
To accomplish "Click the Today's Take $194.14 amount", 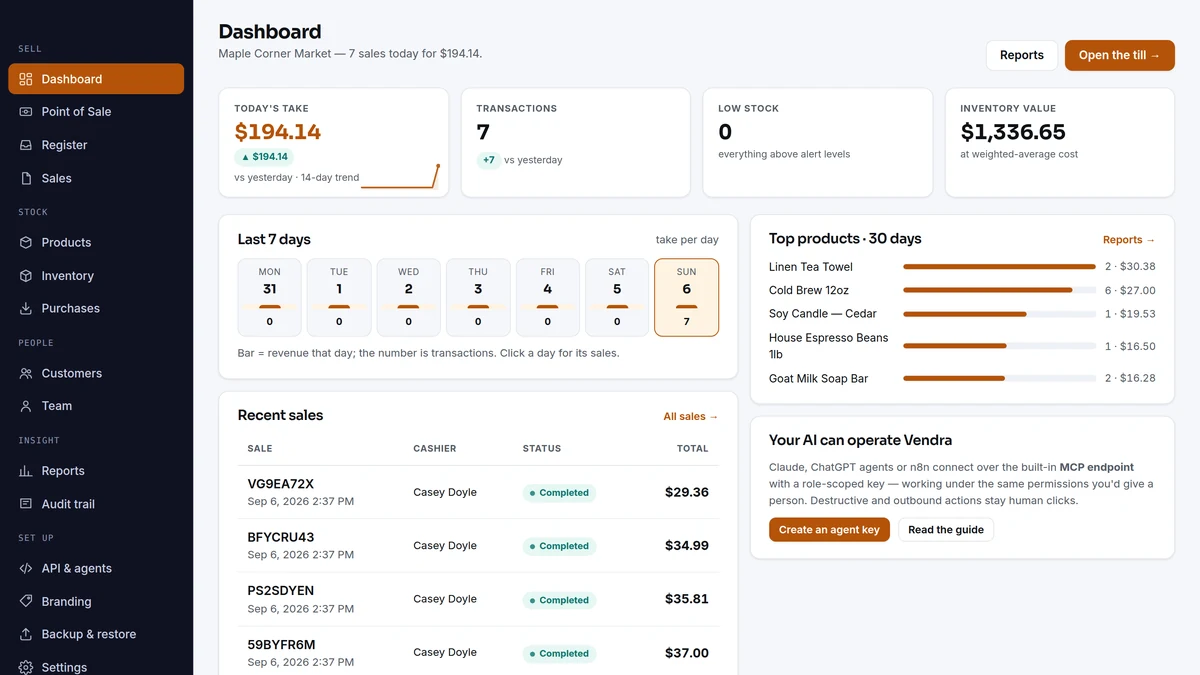I will click(x=278, y=132).
